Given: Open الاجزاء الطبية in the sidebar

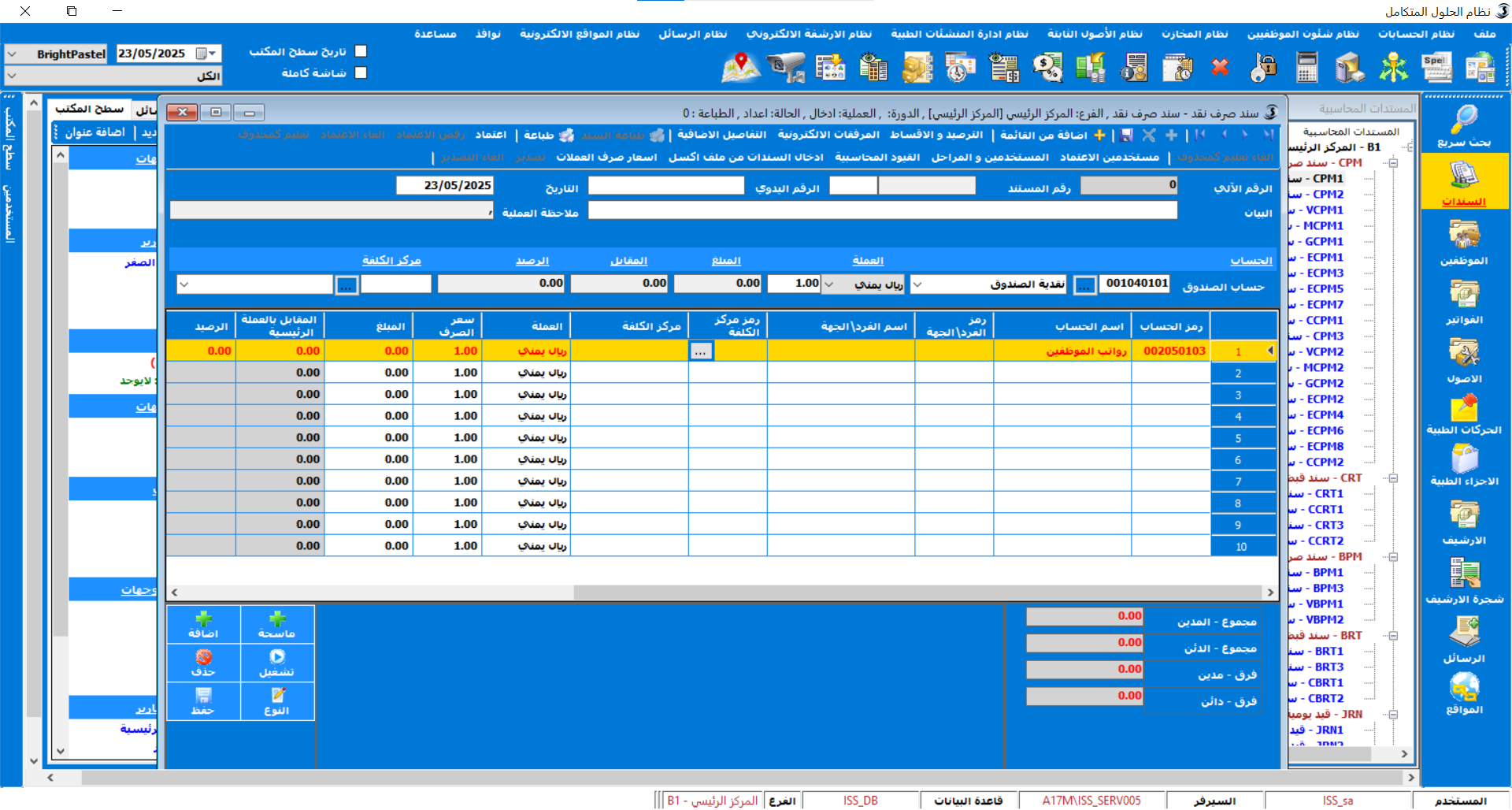Looking at the screenshot, I should tap(1464, 466).
